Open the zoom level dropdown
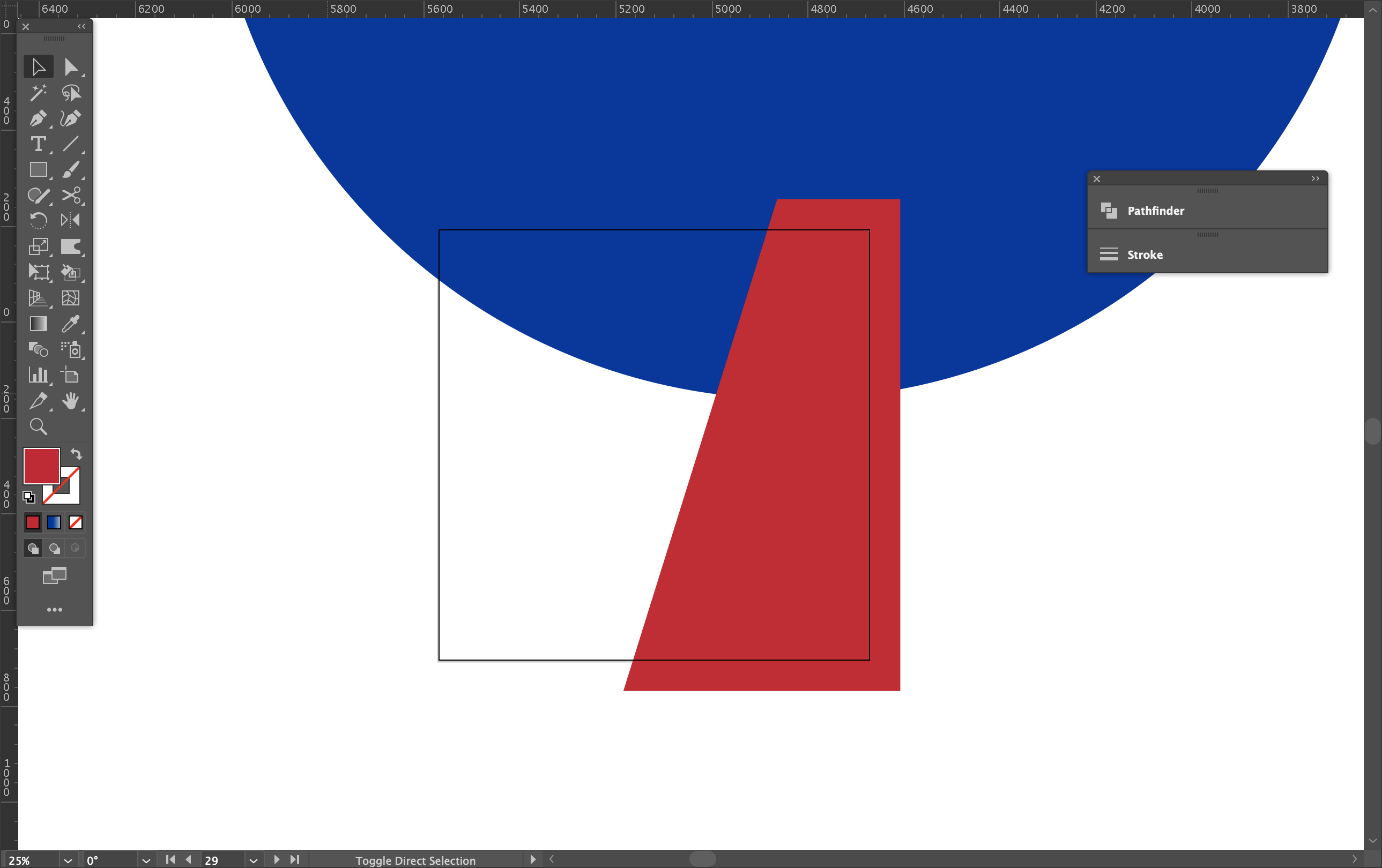This screenshot has height=868, width=1382. [x=68, y=860]
